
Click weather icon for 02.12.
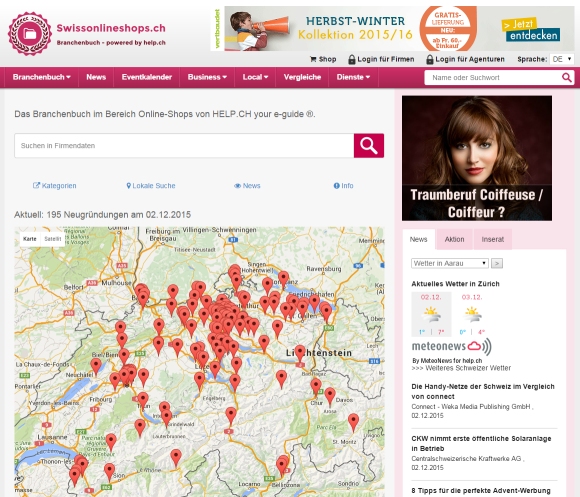pyautogui.click(x=431, y=314)
